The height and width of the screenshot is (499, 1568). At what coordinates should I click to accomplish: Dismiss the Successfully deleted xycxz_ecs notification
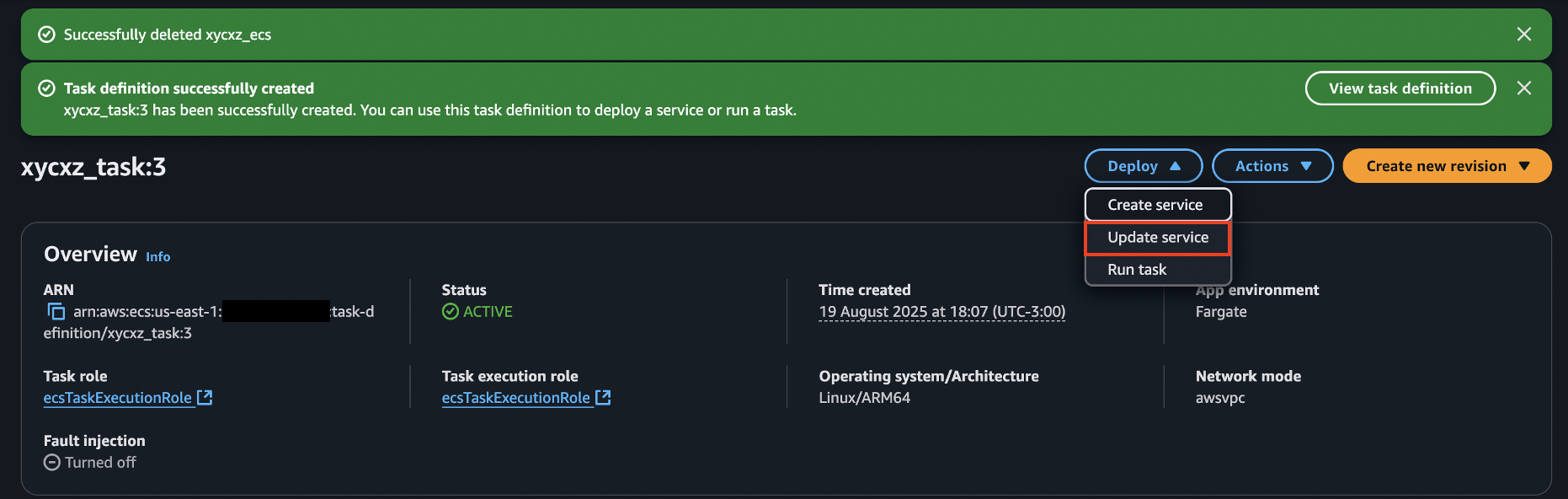(1524, 35)
